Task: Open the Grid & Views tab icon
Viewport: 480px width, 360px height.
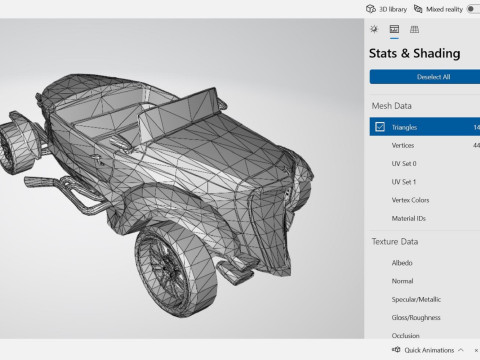Action: pos(414,29)
